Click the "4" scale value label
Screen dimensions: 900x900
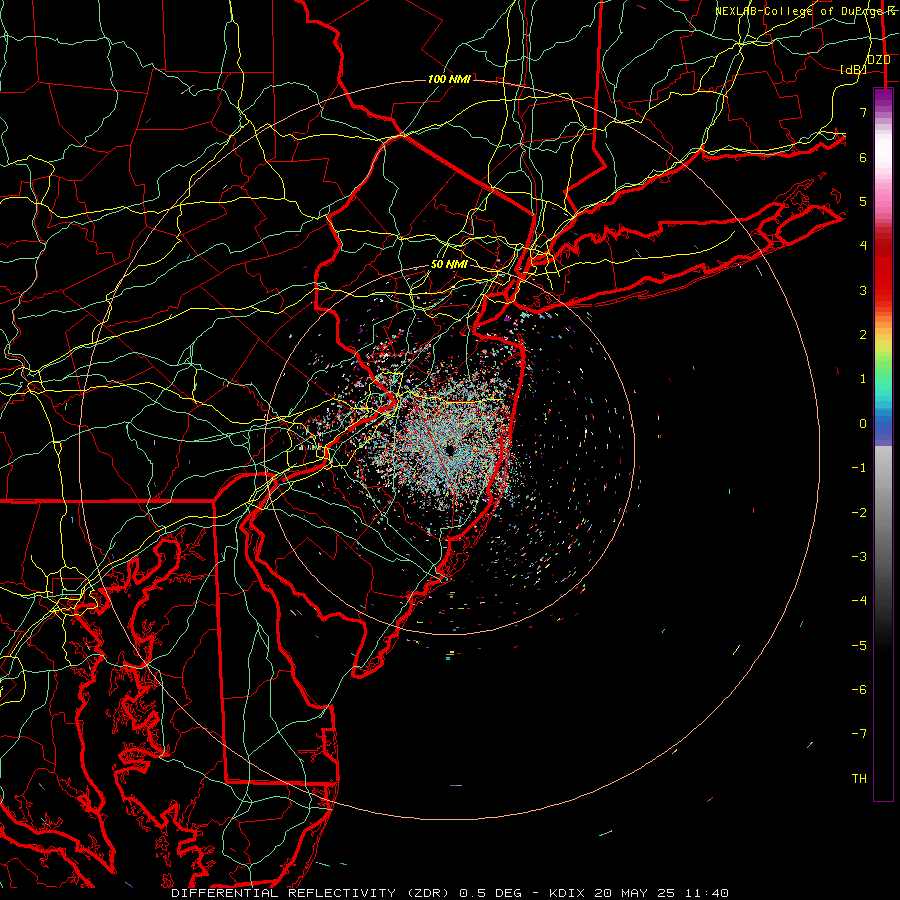click(x=863, y=246)
